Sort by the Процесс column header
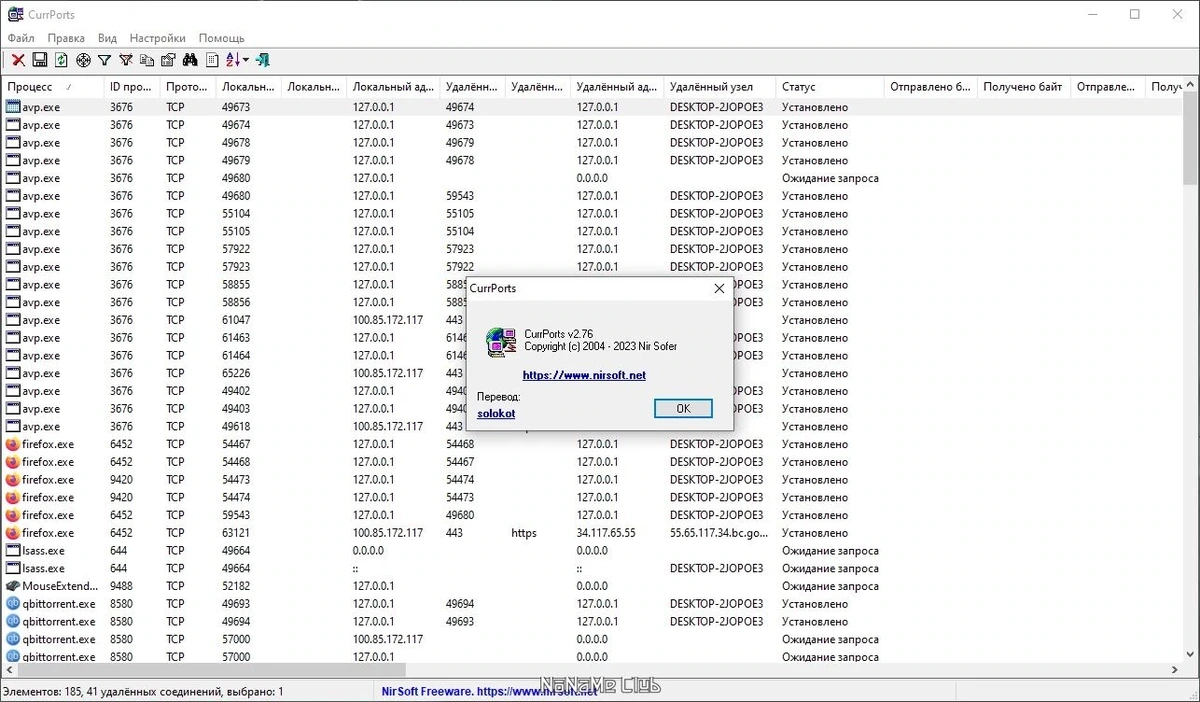 pyautogui.click(x=52, y=87)
